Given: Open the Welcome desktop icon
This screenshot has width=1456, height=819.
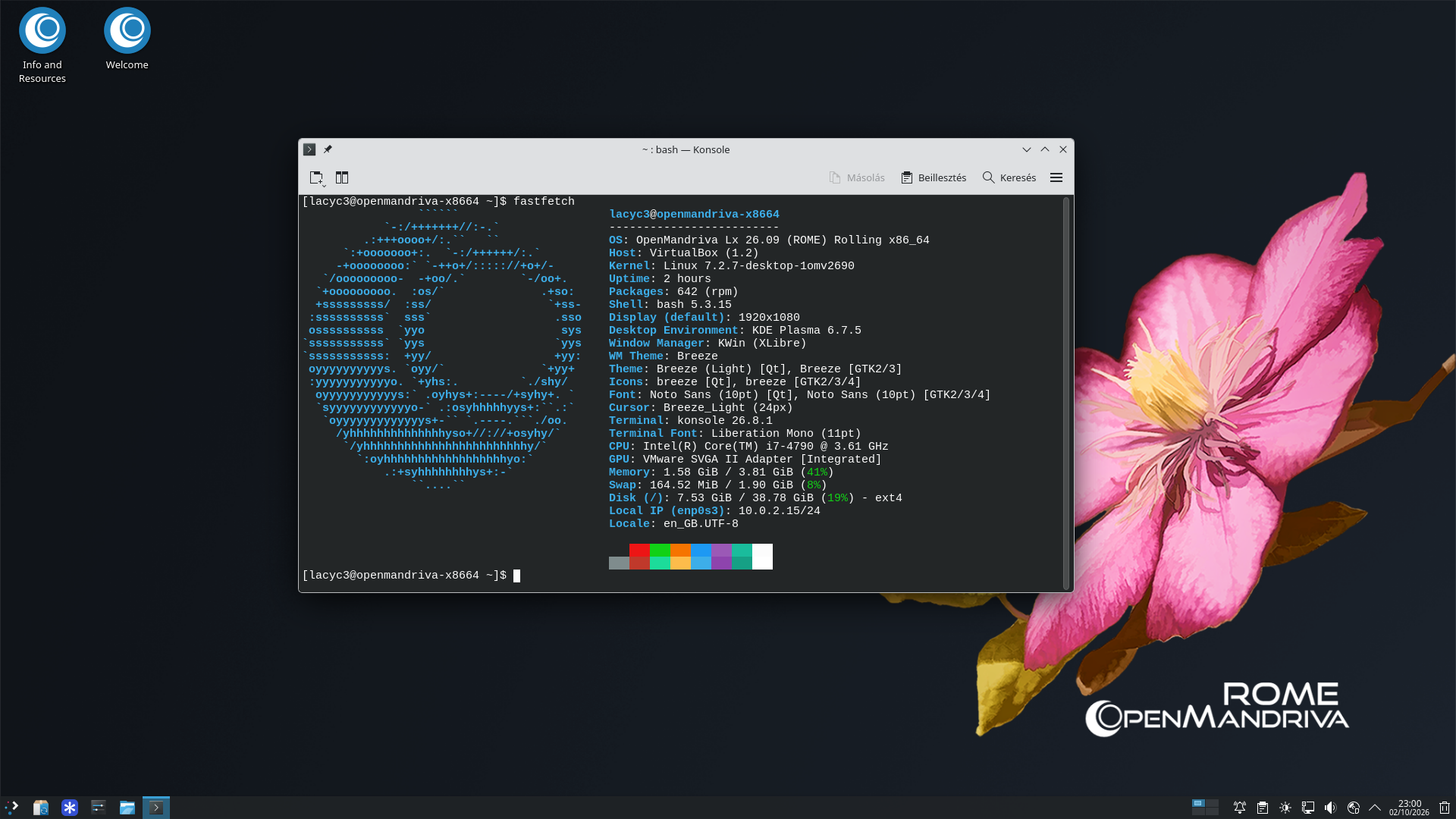Looking at the screenshot, I should click(x=127, y=39).
